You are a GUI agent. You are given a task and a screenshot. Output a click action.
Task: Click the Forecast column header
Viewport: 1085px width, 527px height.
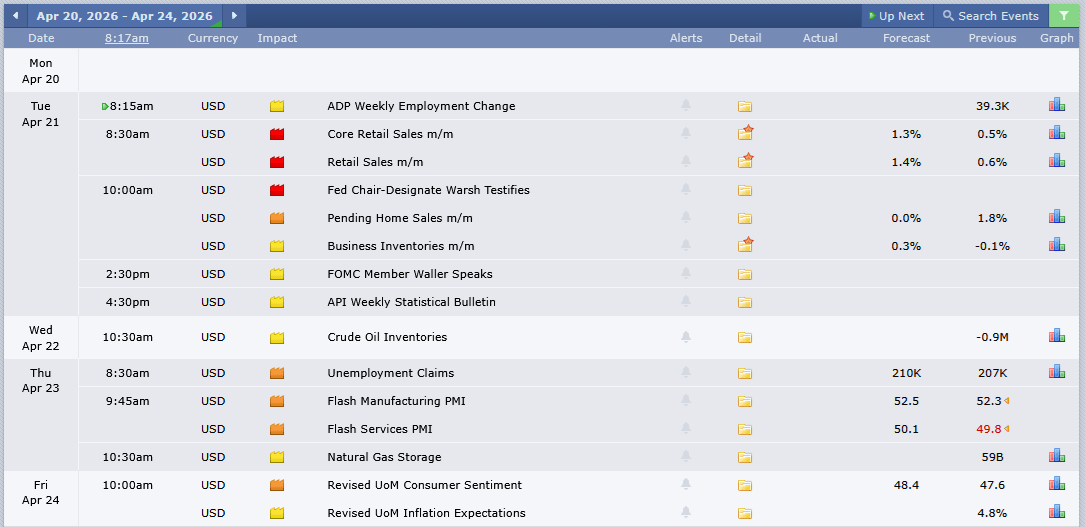click(x=906, y=38)
